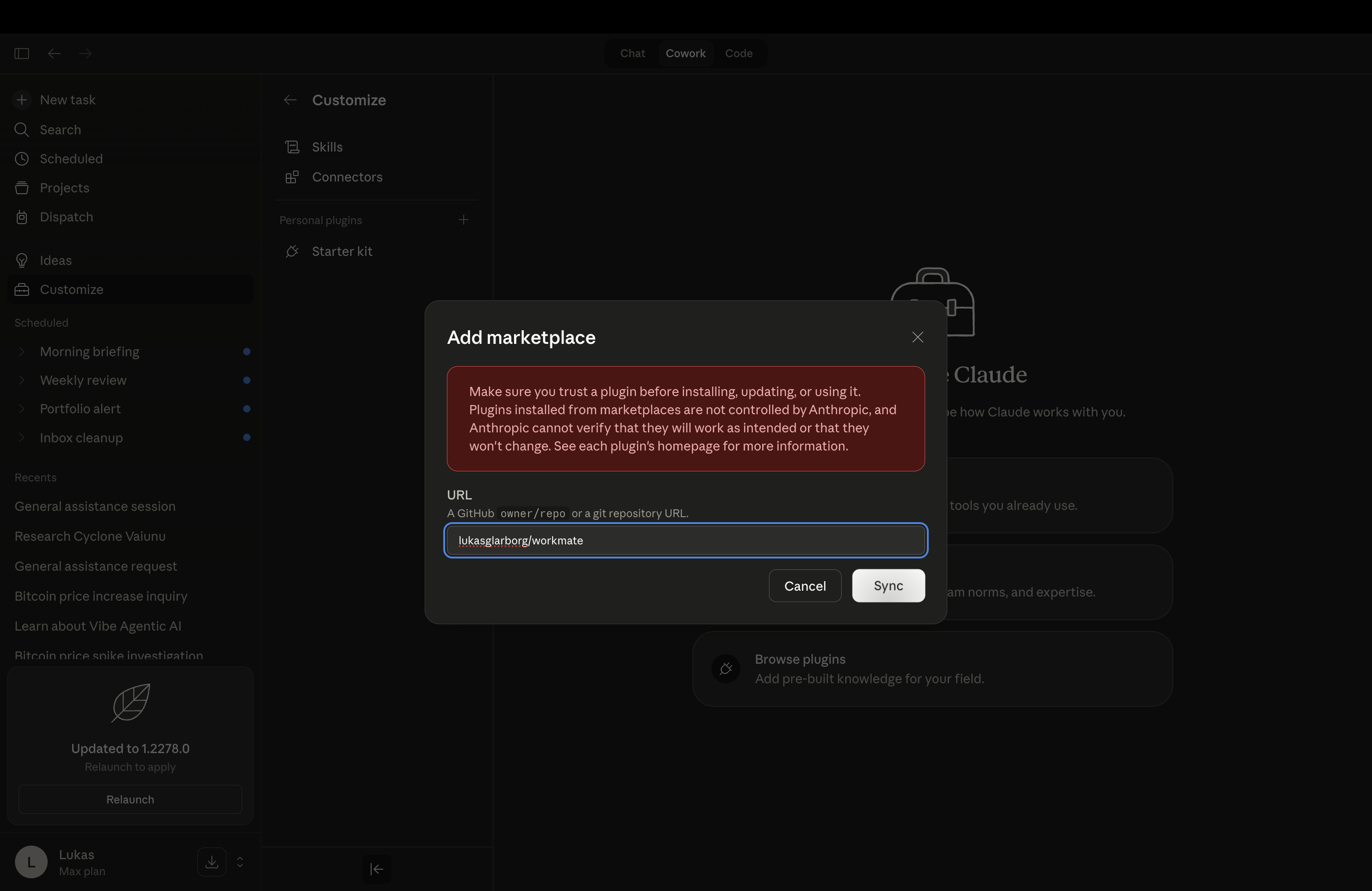Open Ideas via the lightbulb icon
The height and width of the screenshot is (891, 1372).
pyautogui.click(x=22, y=260)
